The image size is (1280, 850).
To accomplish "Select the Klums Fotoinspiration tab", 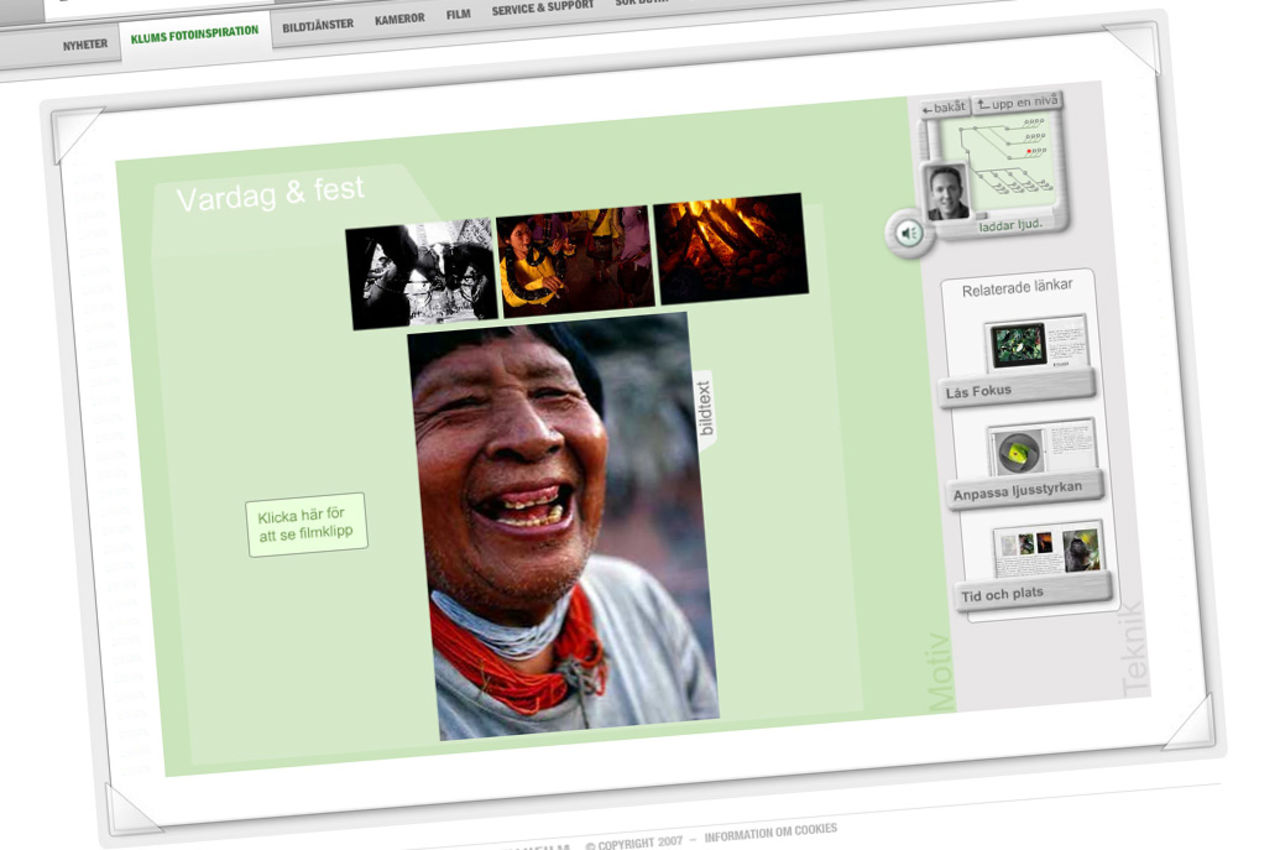I will tap(194, 35).
